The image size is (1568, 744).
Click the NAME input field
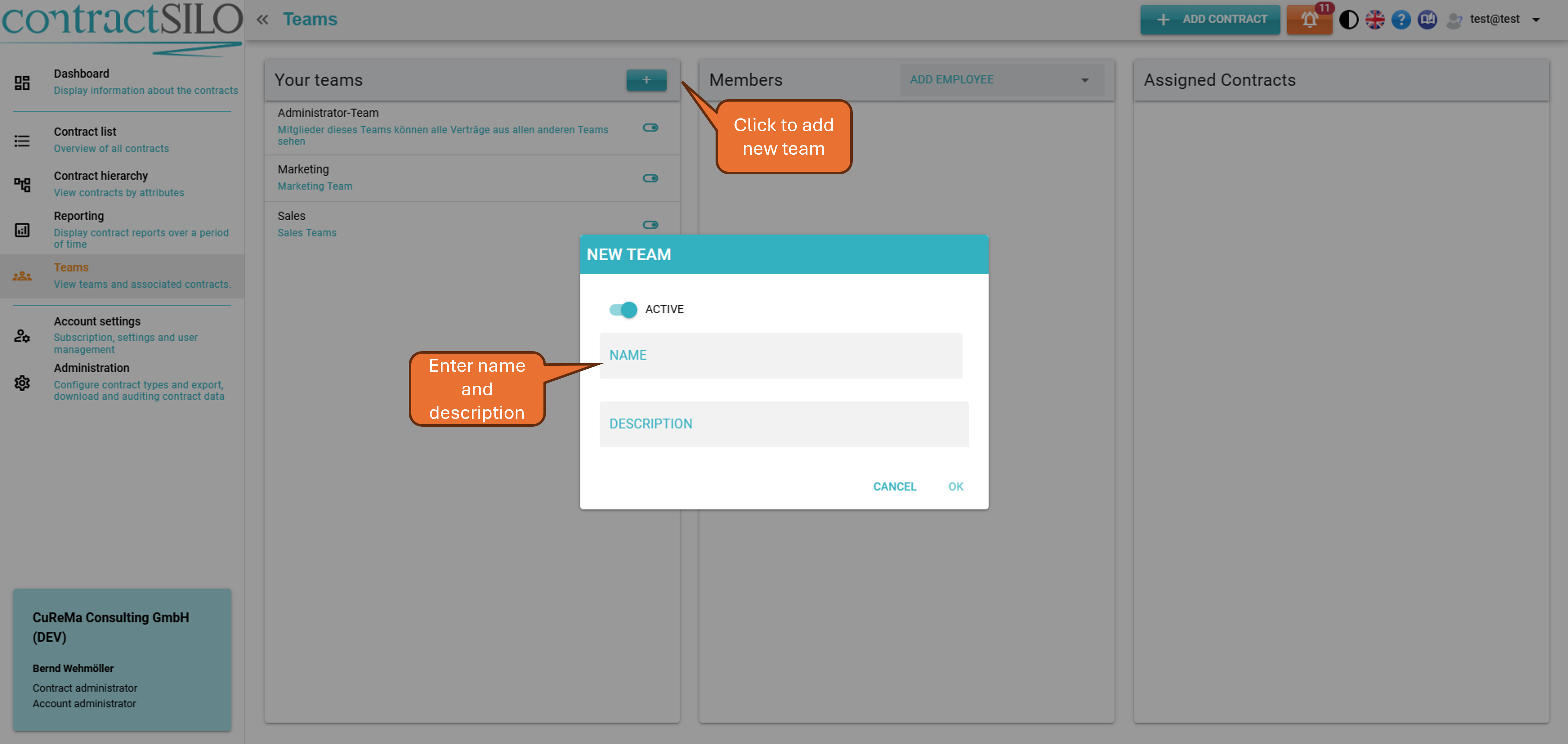point(780,355)
